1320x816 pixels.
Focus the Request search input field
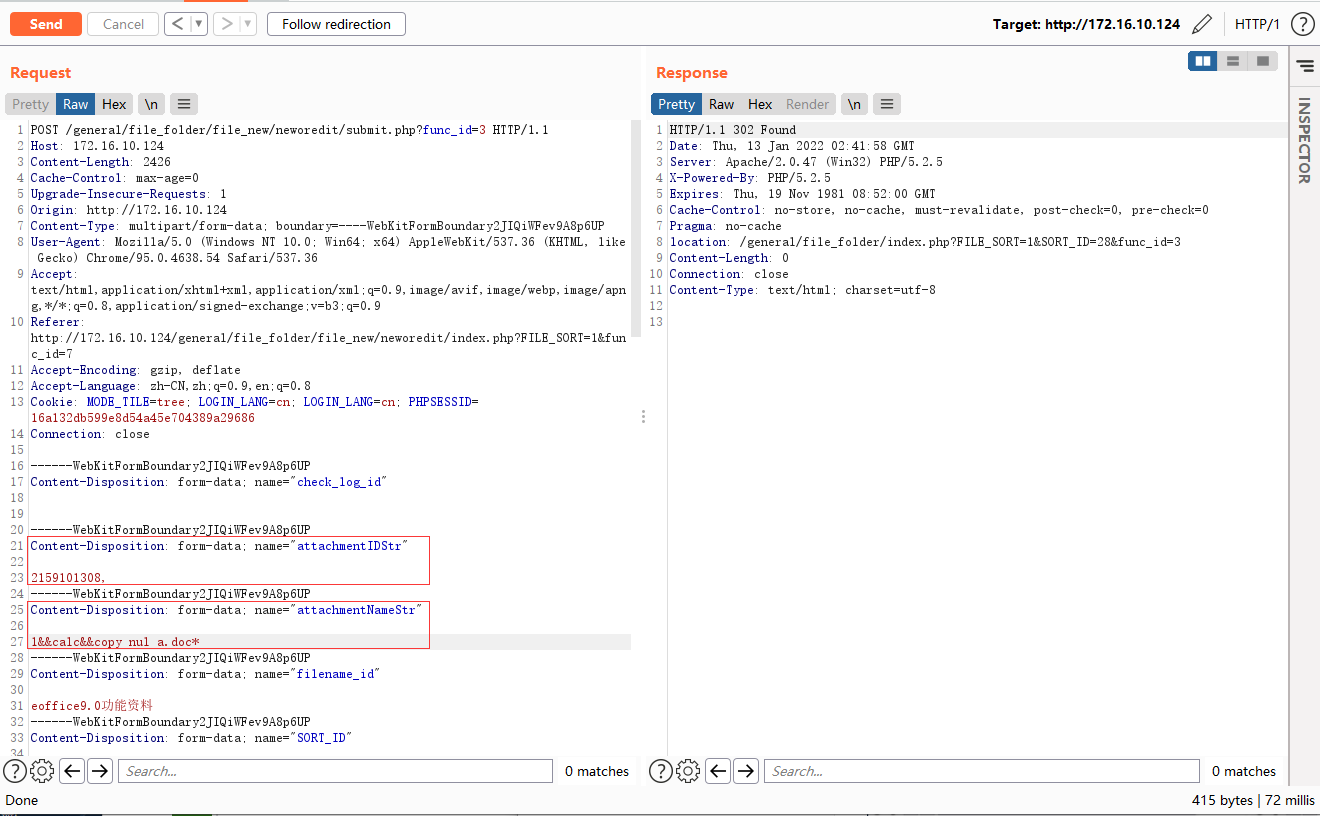pyautogui.click(x=335, y=771)
